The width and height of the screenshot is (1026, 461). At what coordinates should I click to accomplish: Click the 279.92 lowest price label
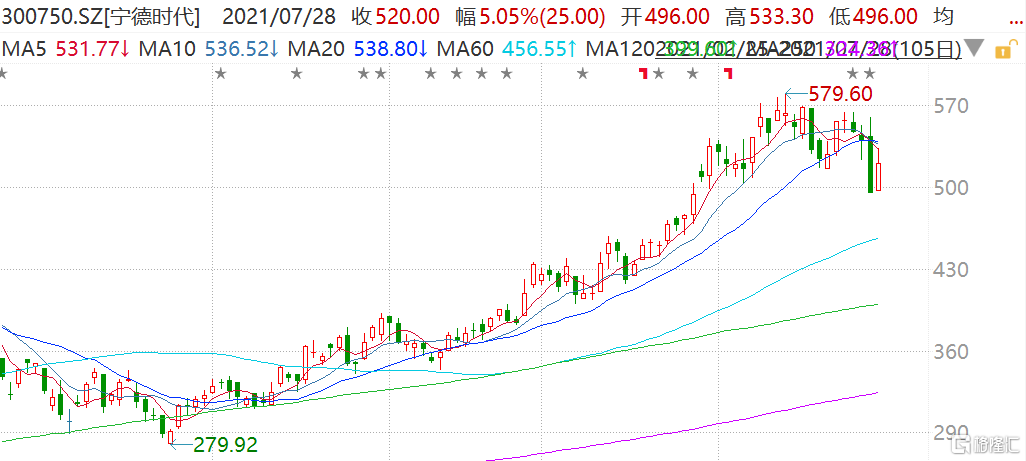tap(226, 445)
